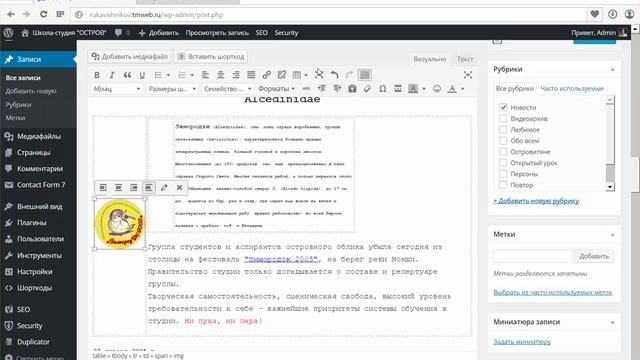Screen dimensions: 640x360
Task: Underline the selected text
Action: point(142,75)
